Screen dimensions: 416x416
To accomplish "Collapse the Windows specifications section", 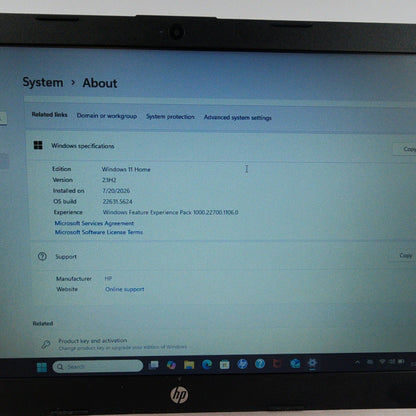I will tap(220, 147).
